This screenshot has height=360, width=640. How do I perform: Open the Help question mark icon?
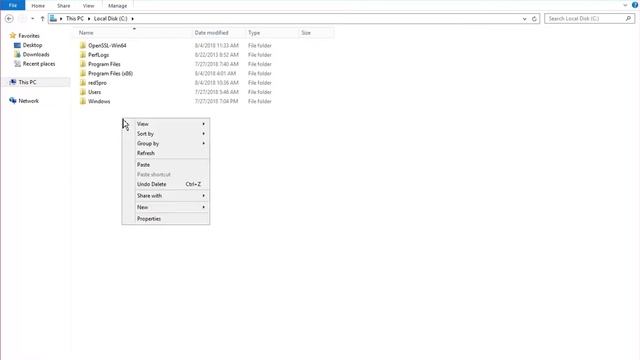point(635,5)
